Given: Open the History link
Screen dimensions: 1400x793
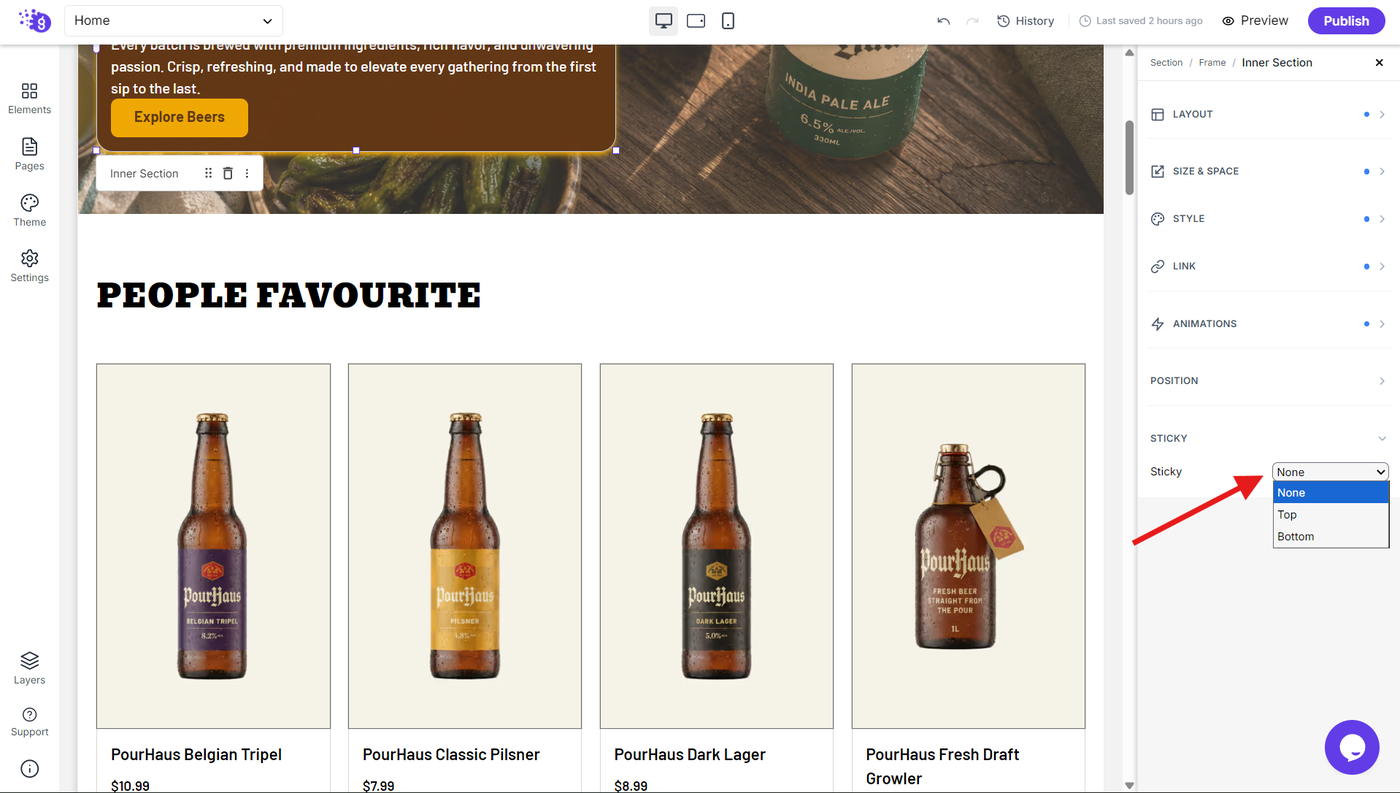Looking at the screenshot, I should (x=1025, y=20).
